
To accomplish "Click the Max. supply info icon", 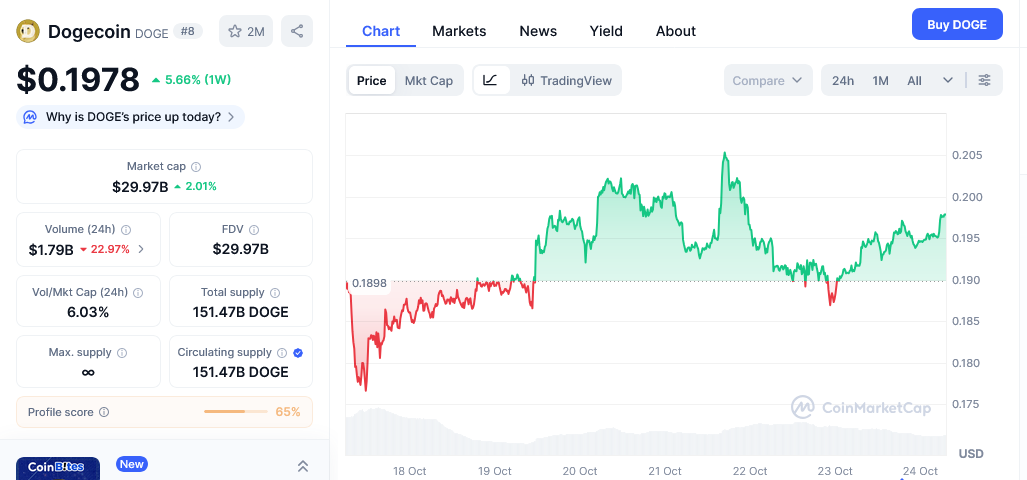I will (x=123, y=353).
